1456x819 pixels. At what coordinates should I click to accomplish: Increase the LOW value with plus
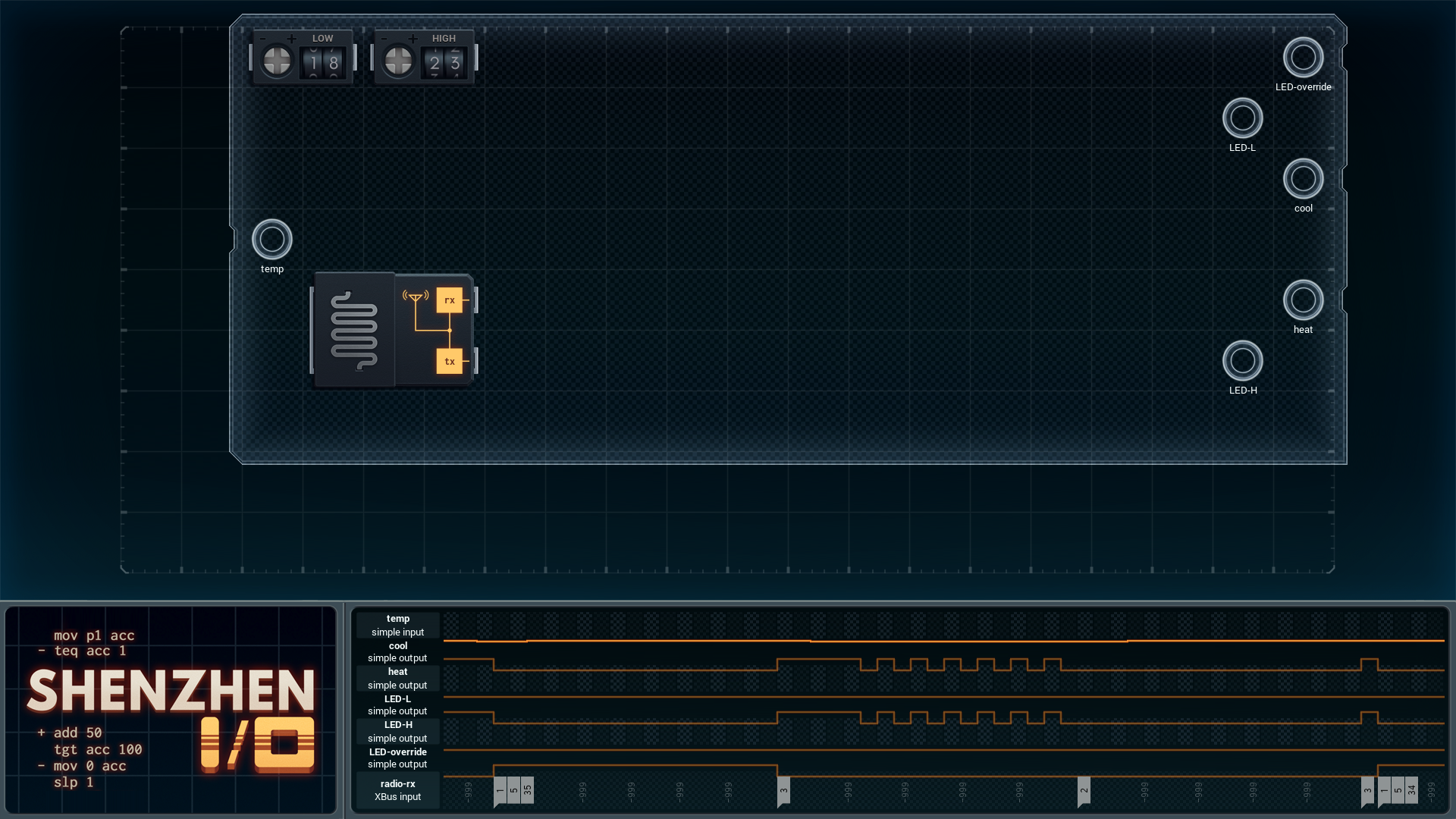point(291,39)
